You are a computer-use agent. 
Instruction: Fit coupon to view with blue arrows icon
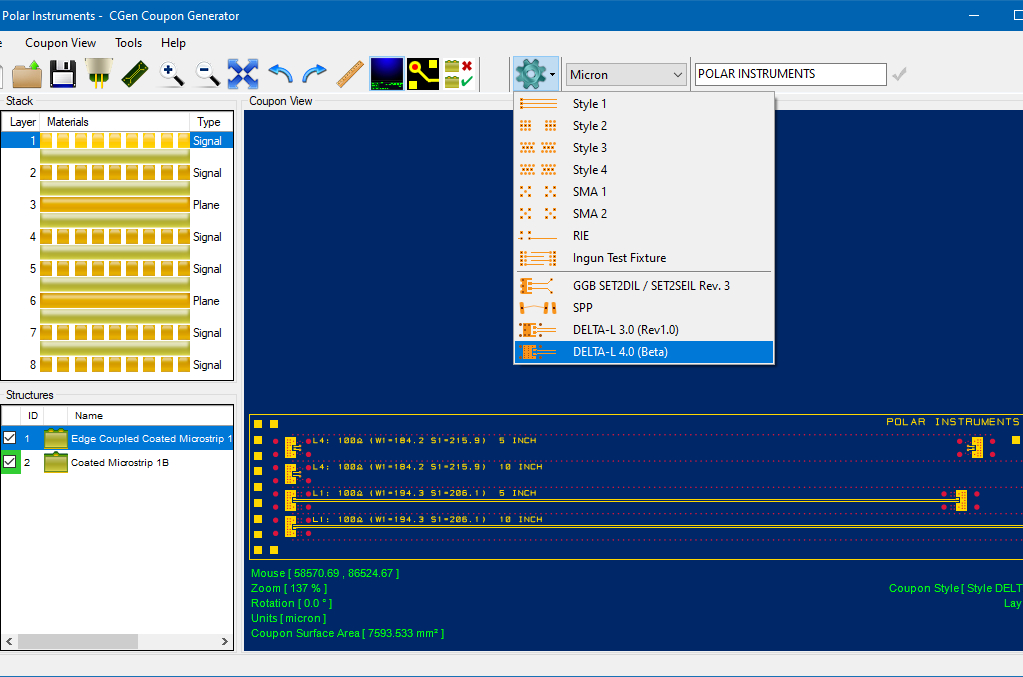[243, 74]
